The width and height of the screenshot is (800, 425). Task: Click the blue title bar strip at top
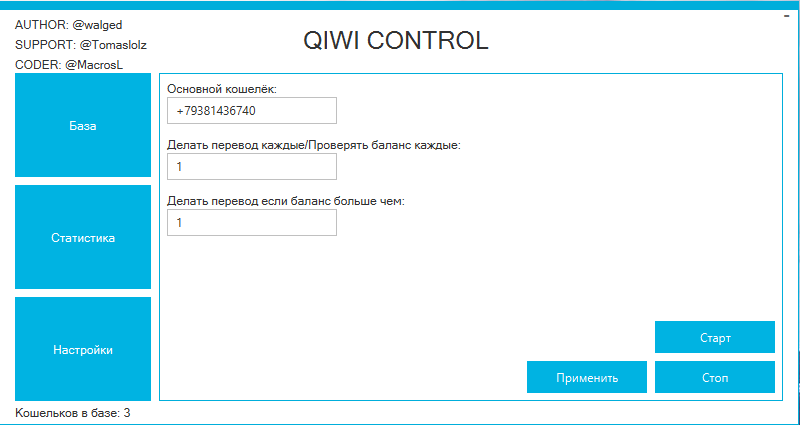400,5
